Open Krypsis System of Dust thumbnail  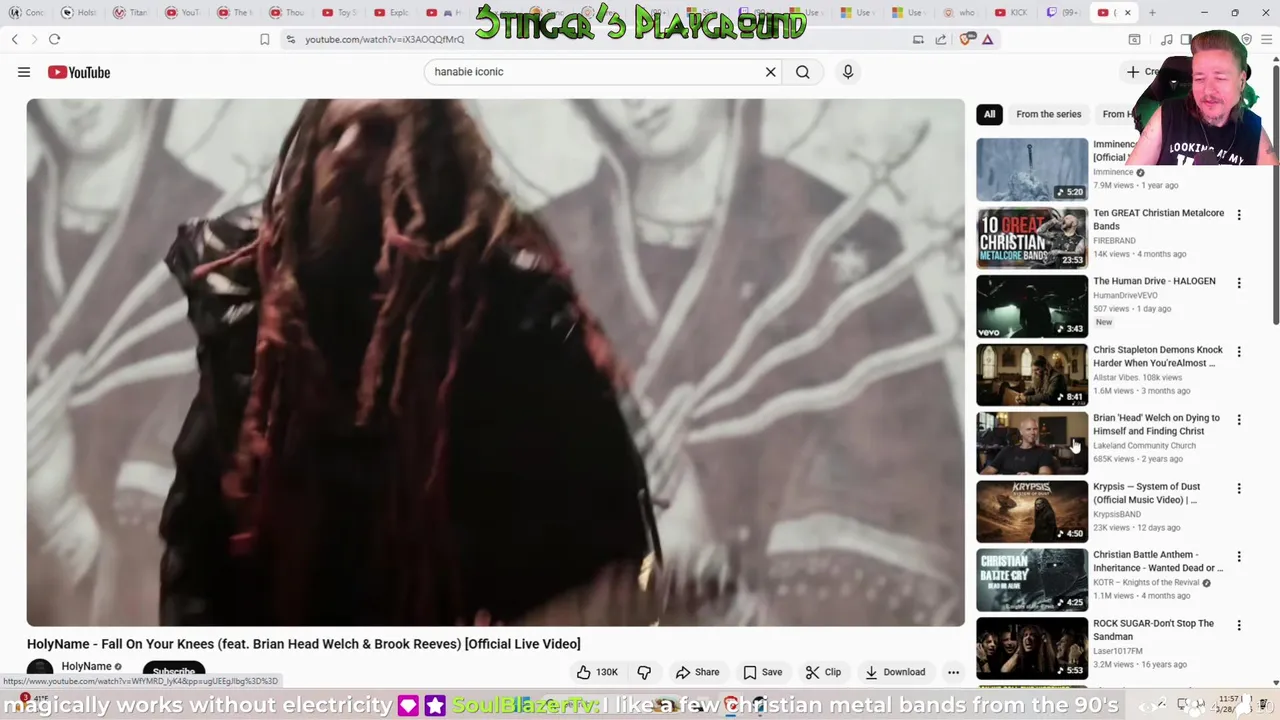(1032, 512)
